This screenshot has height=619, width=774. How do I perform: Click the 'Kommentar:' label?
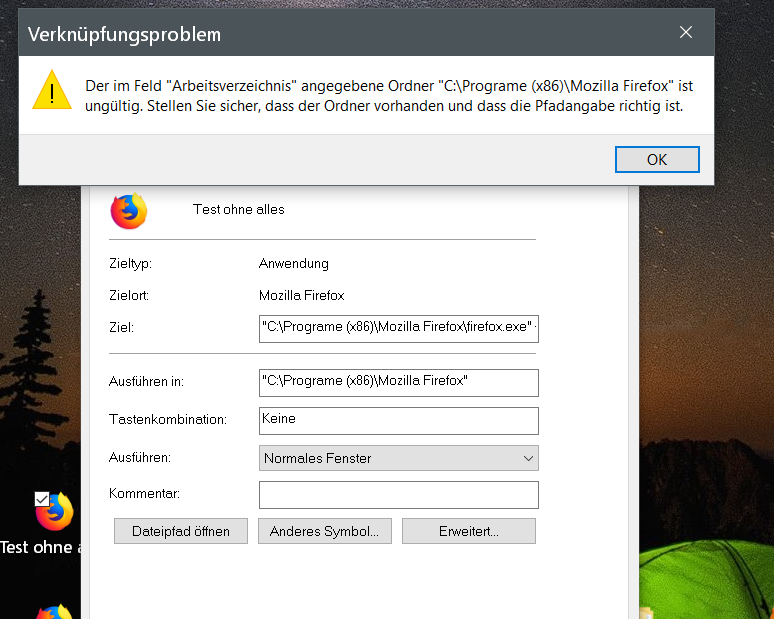(x=144, y=494)
